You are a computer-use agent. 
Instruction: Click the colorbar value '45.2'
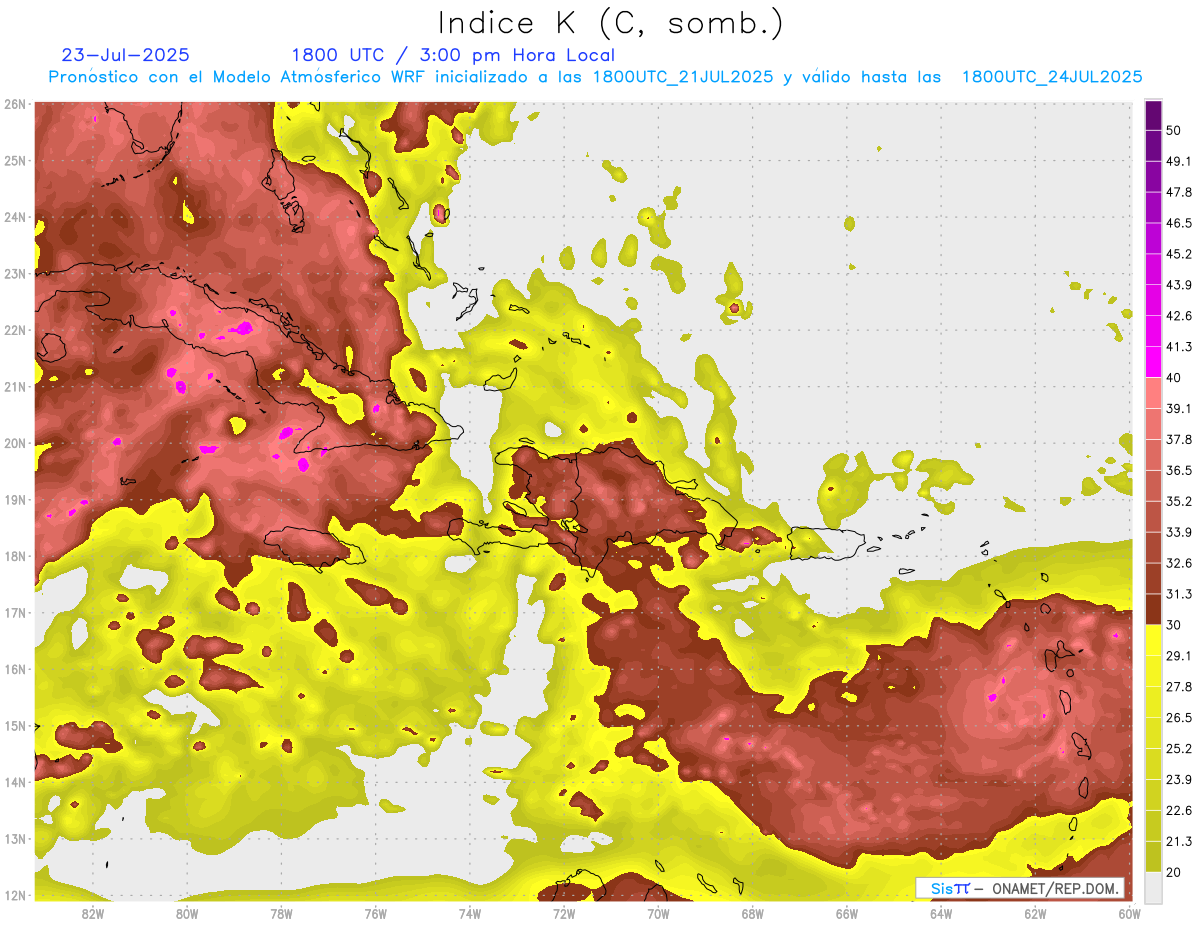(x=1178, y=254)
